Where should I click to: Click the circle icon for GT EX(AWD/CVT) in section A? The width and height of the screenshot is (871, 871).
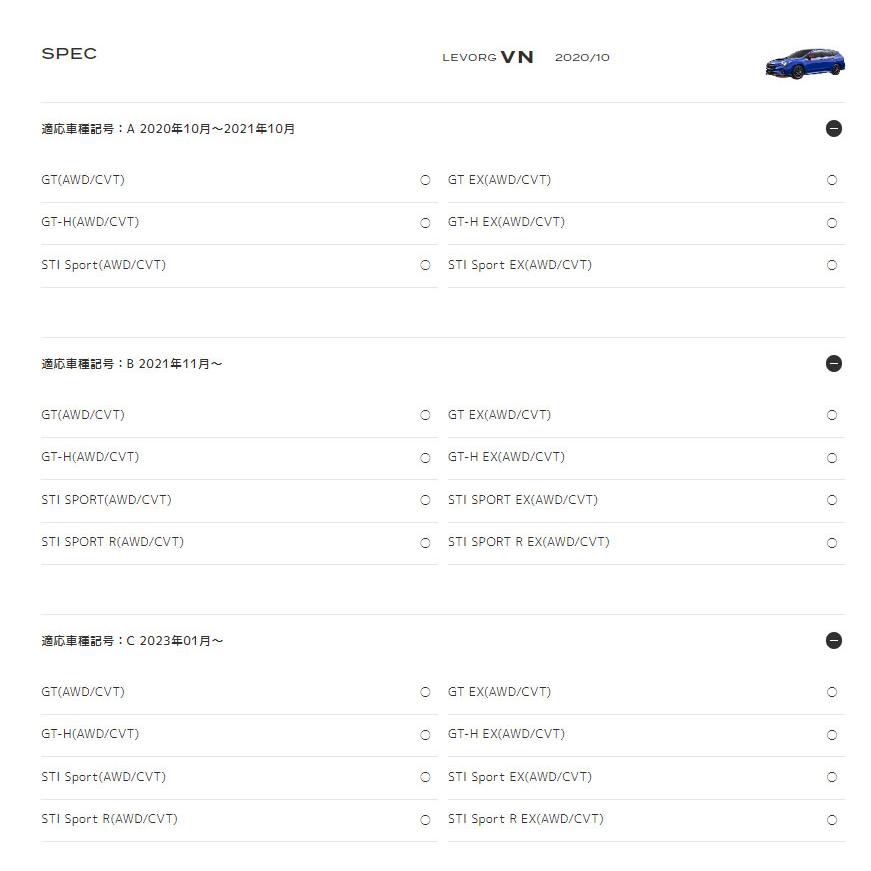pos(832,180)
